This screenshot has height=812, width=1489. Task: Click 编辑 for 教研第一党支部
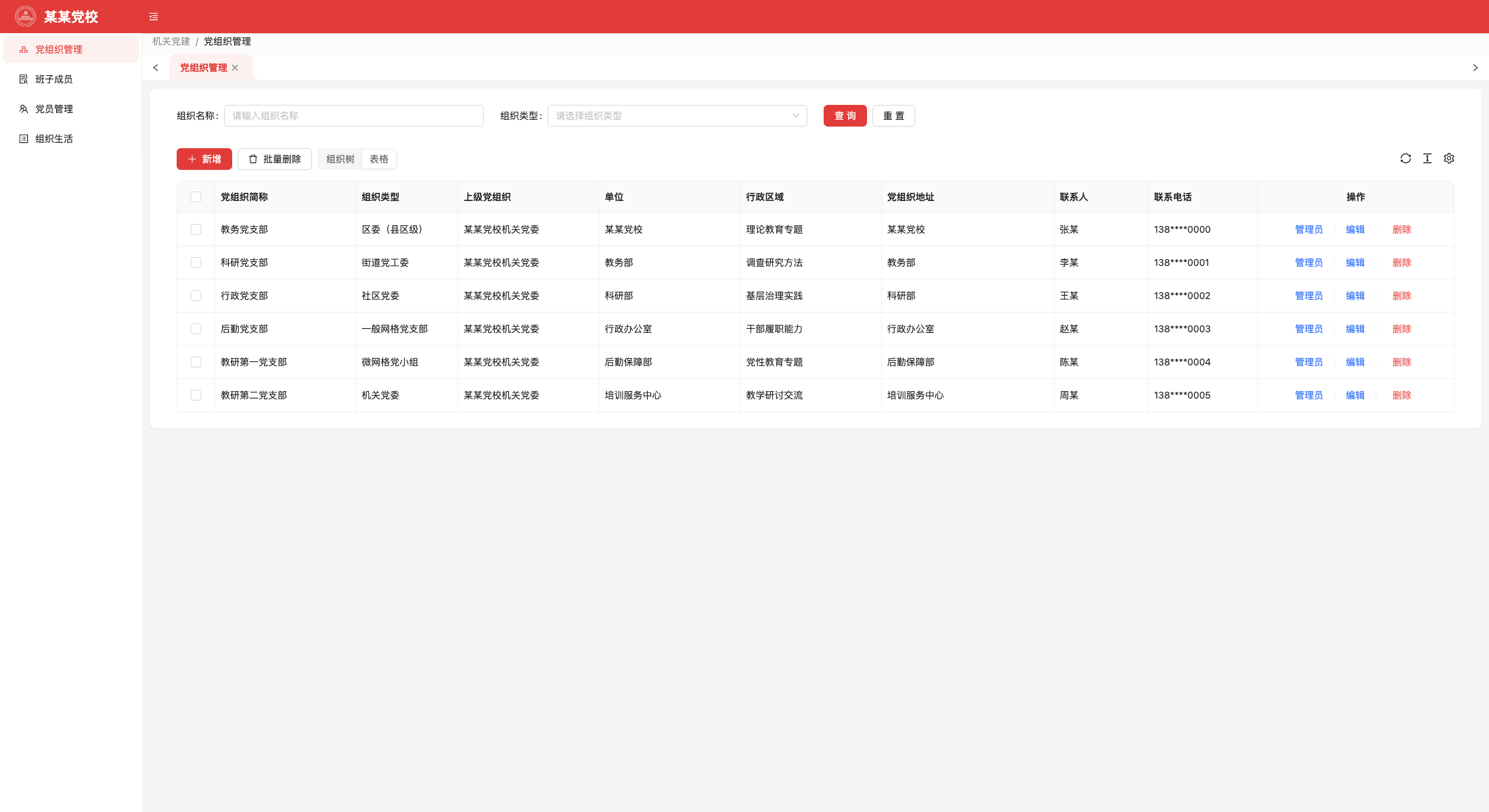point(1355,362)
